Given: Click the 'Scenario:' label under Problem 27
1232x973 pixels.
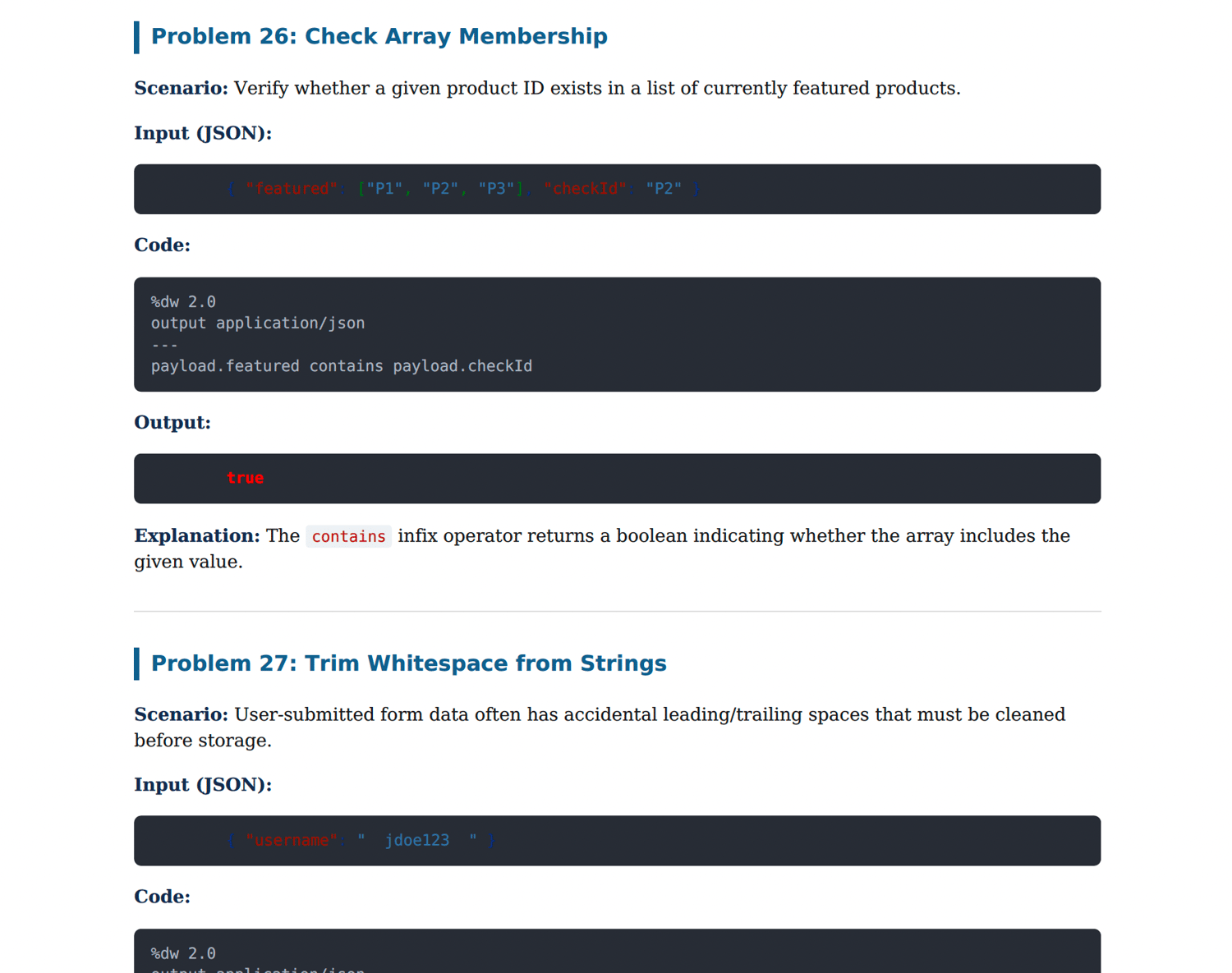Looking at the screenshot, I should (x=182, y=714).
